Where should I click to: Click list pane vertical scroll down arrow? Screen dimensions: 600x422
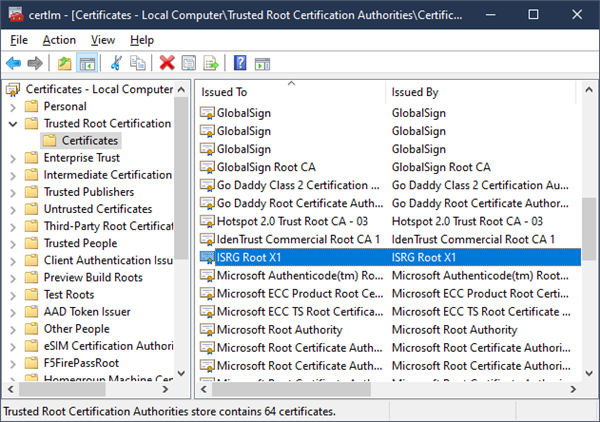pos(589,373)
